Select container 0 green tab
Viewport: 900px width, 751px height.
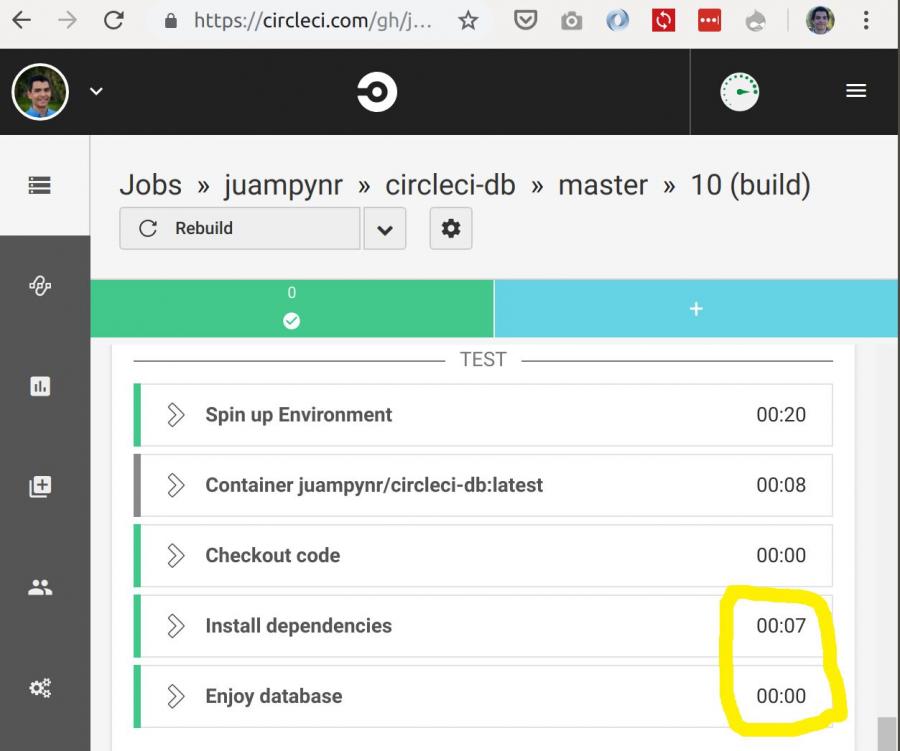coord(292,309)
